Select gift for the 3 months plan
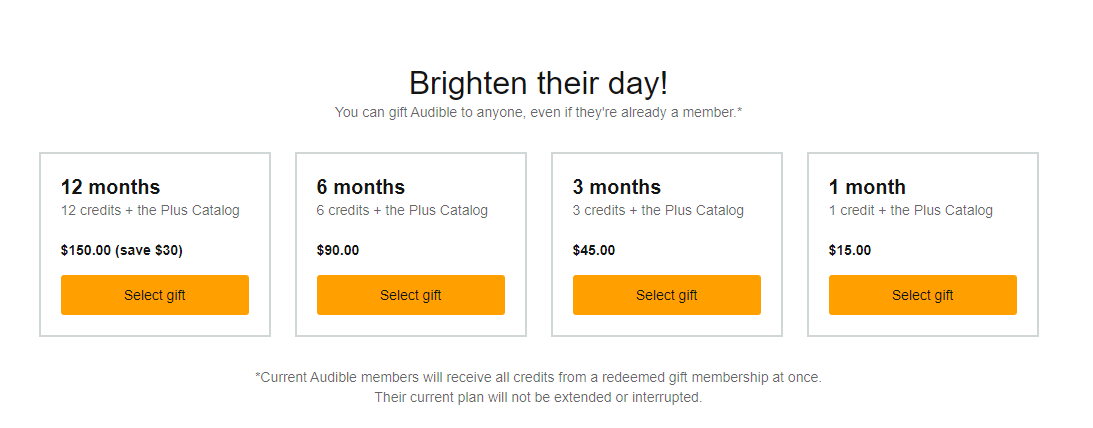Viewport: 1093px width, 428px height. point(667,295)
